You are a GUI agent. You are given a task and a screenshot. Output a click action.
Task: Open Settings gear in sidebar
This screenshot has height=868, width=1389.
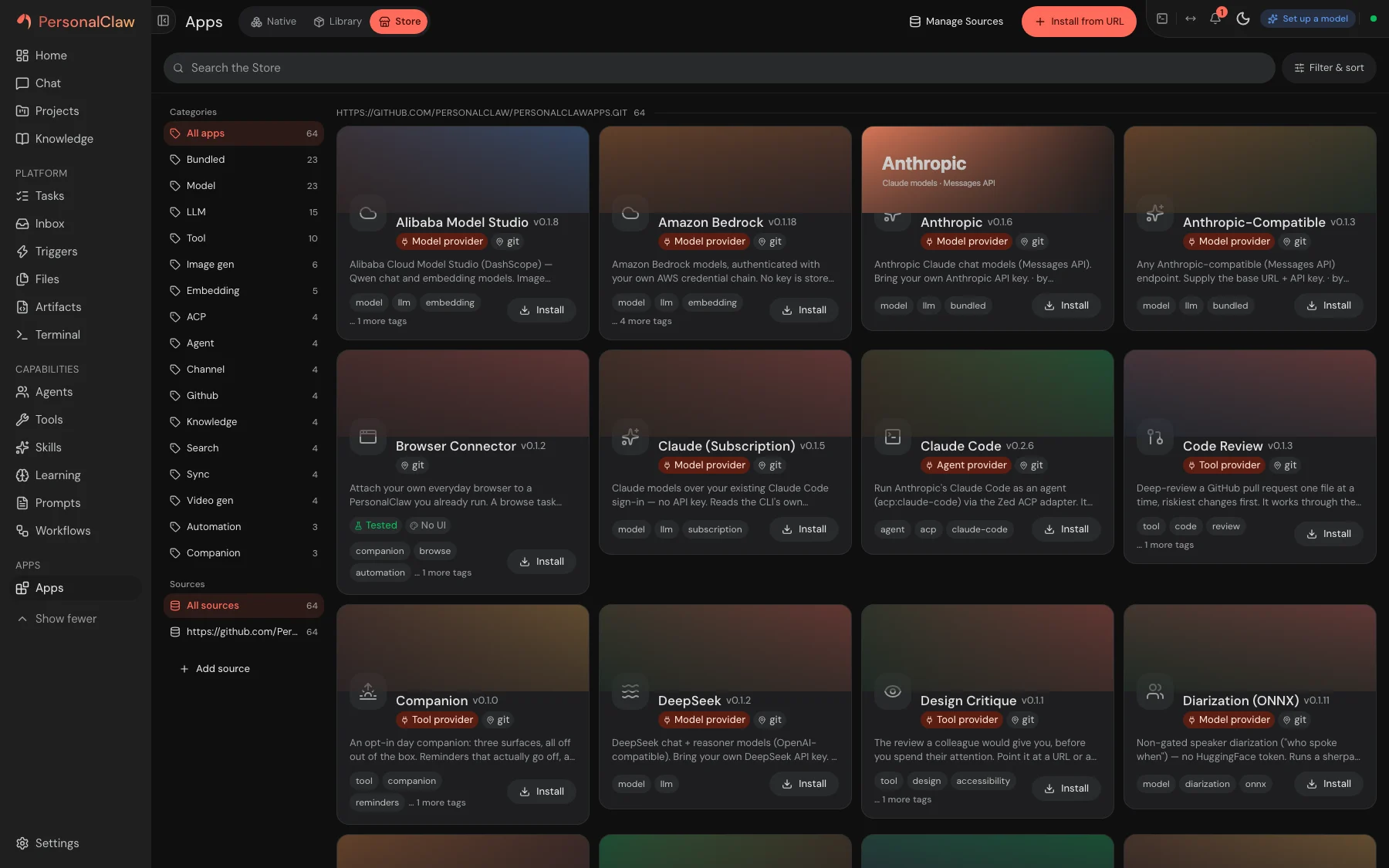75,843
